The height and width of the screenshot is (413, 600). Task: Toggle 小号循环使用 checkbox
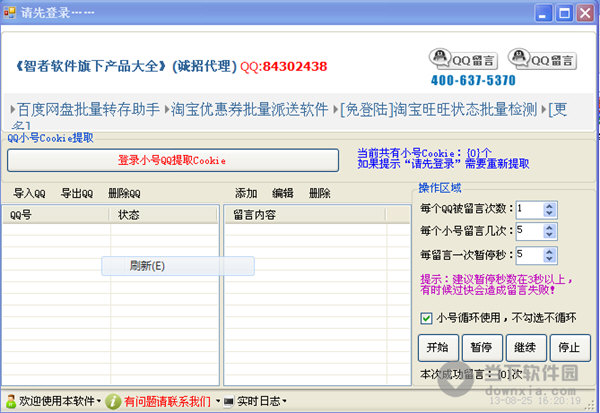(x=426, y=318)
